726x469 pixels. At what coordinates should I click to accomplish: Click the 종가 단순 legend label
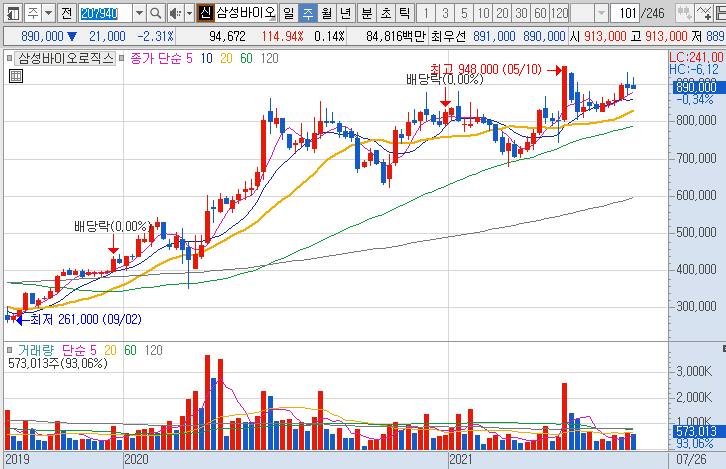point(156,58)
